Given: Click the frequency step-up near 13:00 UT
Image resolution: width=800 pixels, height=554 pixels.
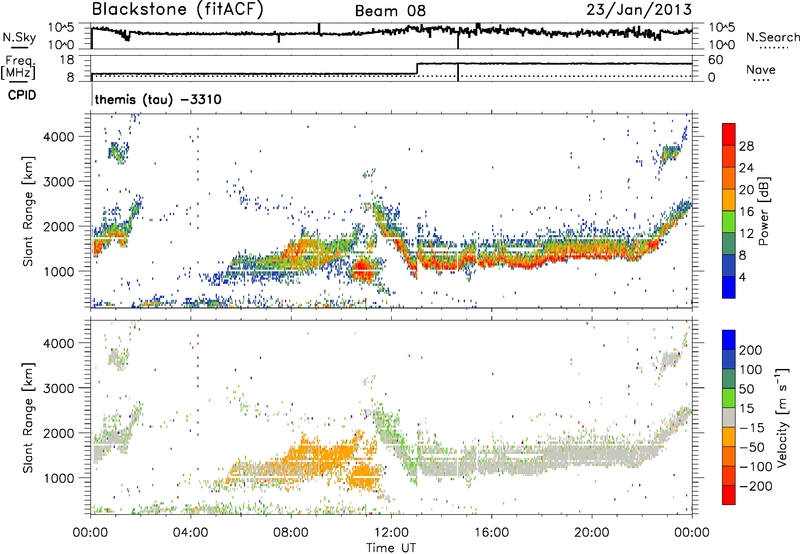Looking at the screenshot, I should pyautogui.click(x=417, y=69).
